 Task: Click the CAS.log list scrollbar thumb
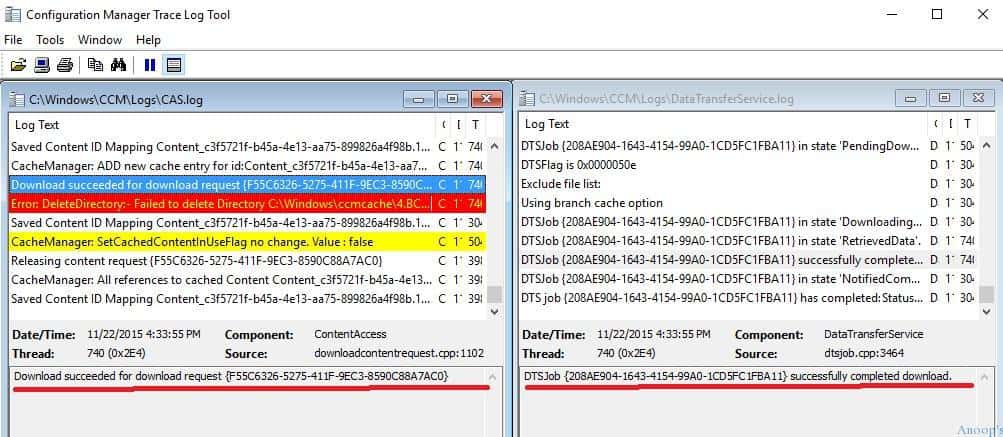point(494,294)
